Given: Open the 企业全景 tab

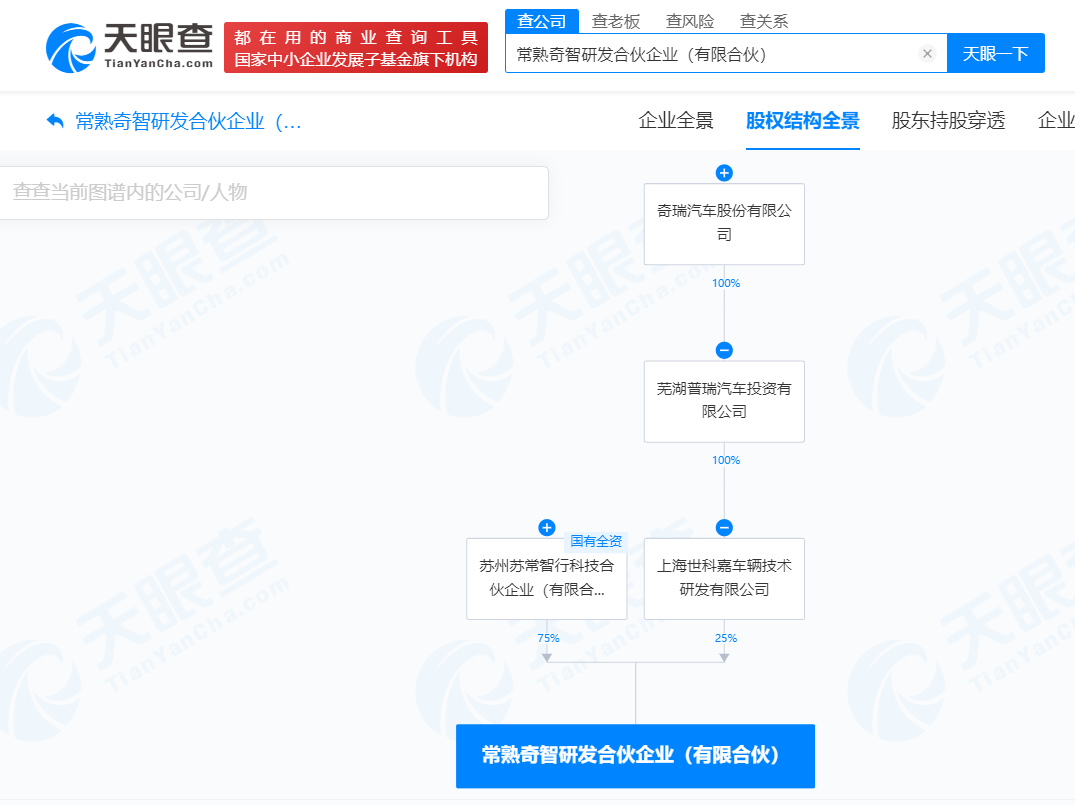Looking at the screenshot, I should click(676, 121).
